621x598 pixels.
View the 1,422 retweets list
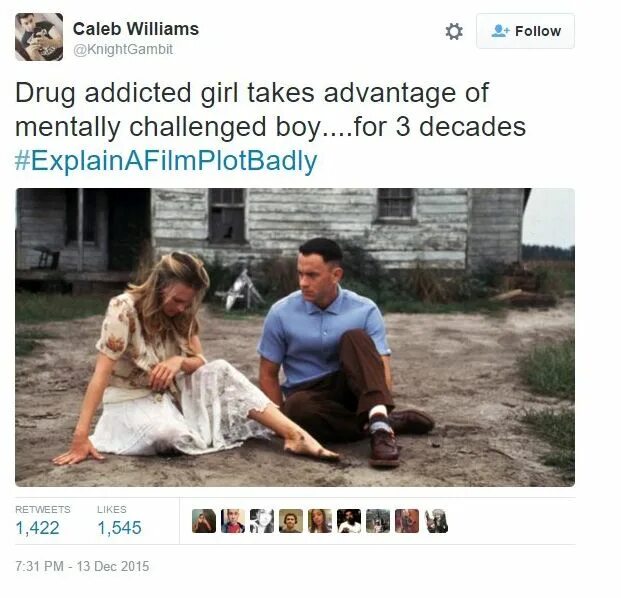[42, 520]
